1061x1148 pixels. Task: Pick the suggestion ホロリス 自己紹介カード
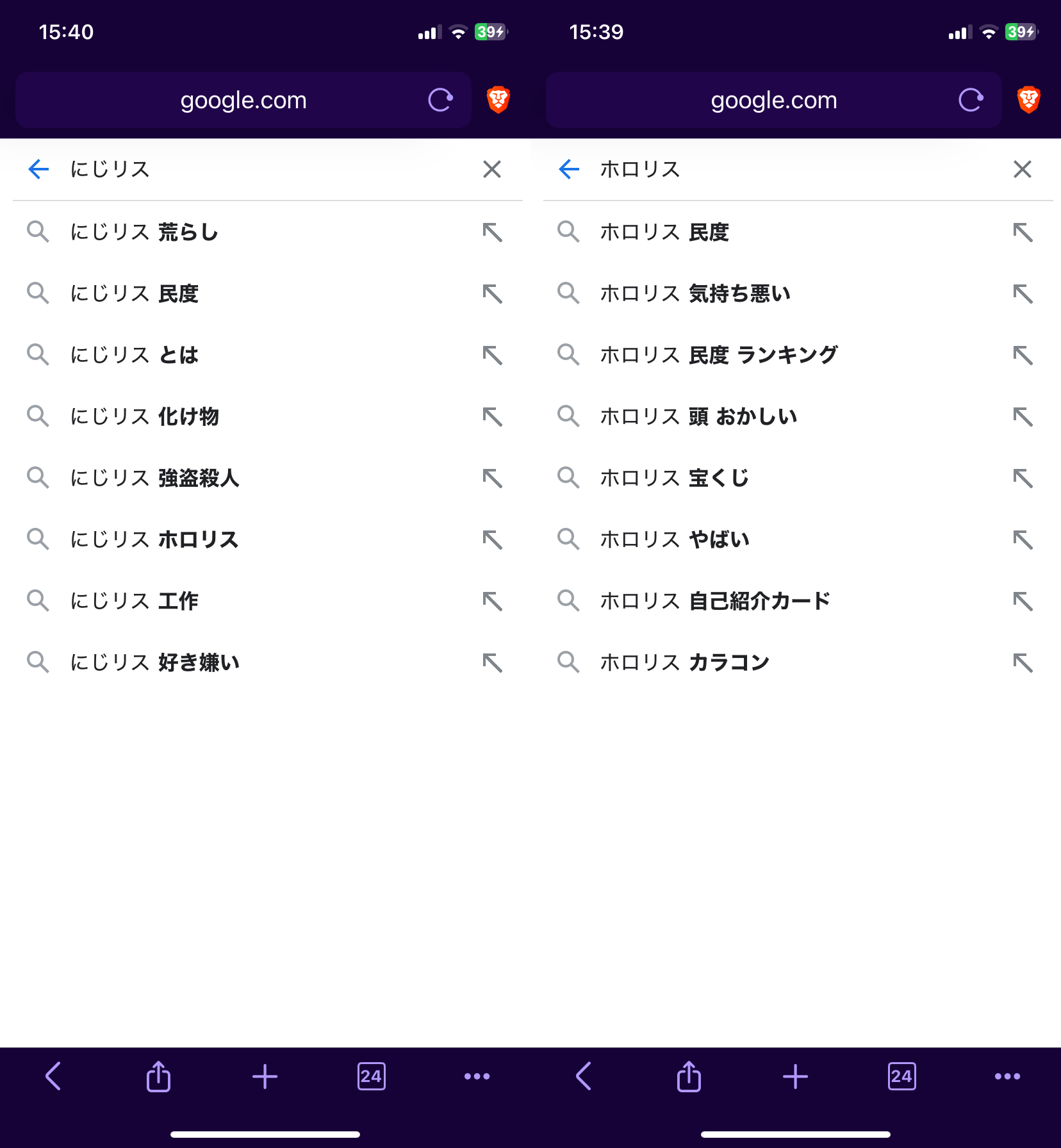pyautogui.click(x=714, y=601)
